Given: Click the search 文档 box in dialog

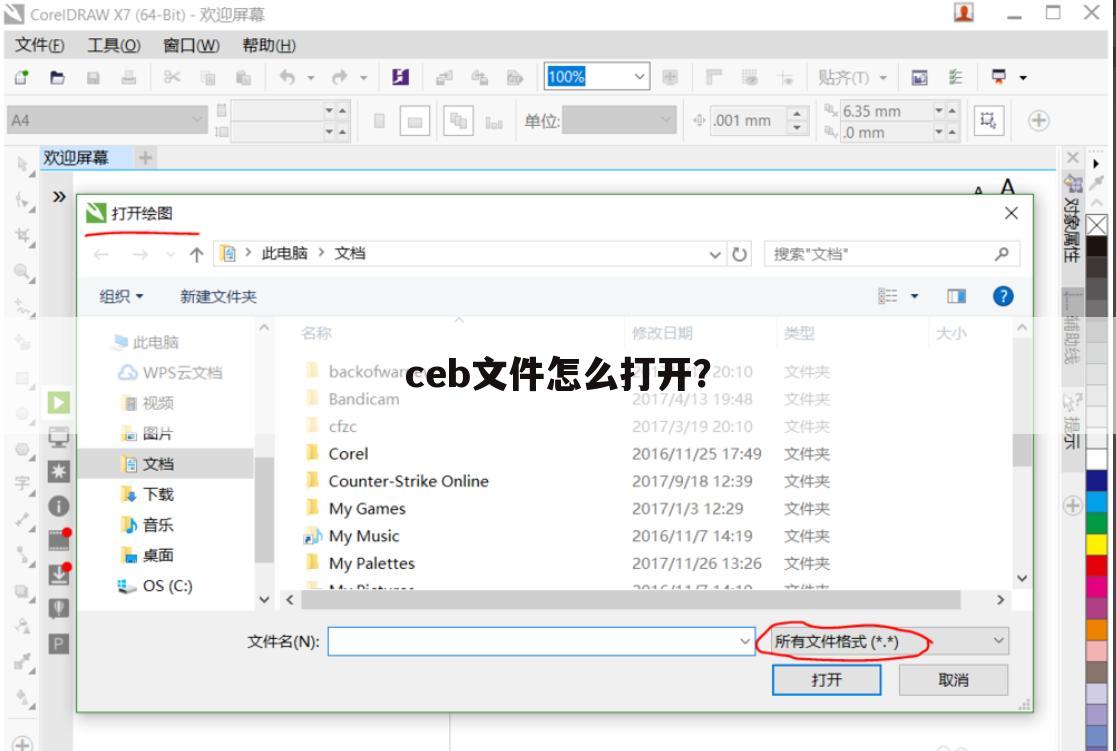Looking at the screenshot, I should coord(892,254).
